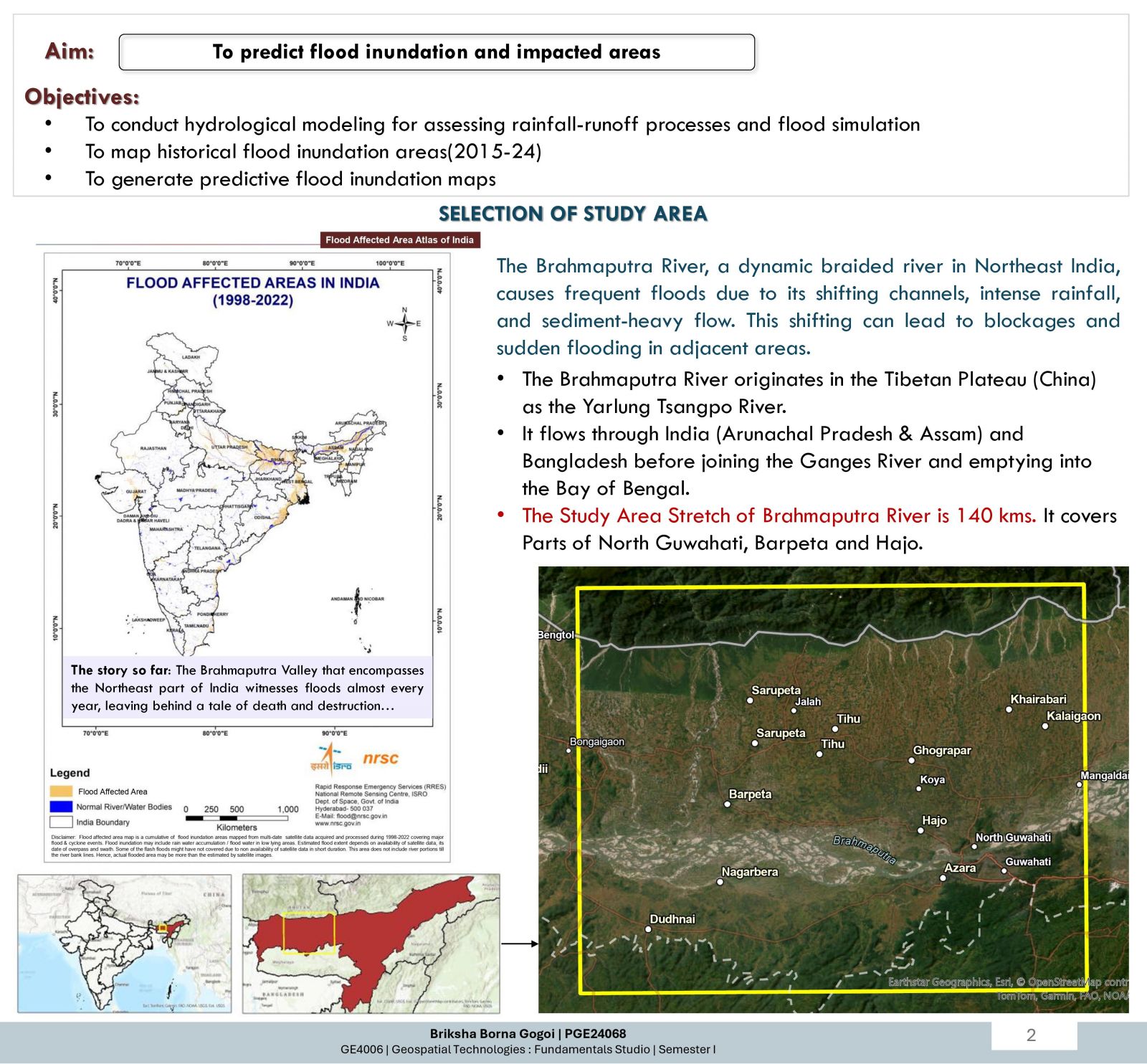Click 'Briksha Borna Gogoi | PGE24068' footer
Screen dimensions: 1147x1064
tap(528, 1034)
